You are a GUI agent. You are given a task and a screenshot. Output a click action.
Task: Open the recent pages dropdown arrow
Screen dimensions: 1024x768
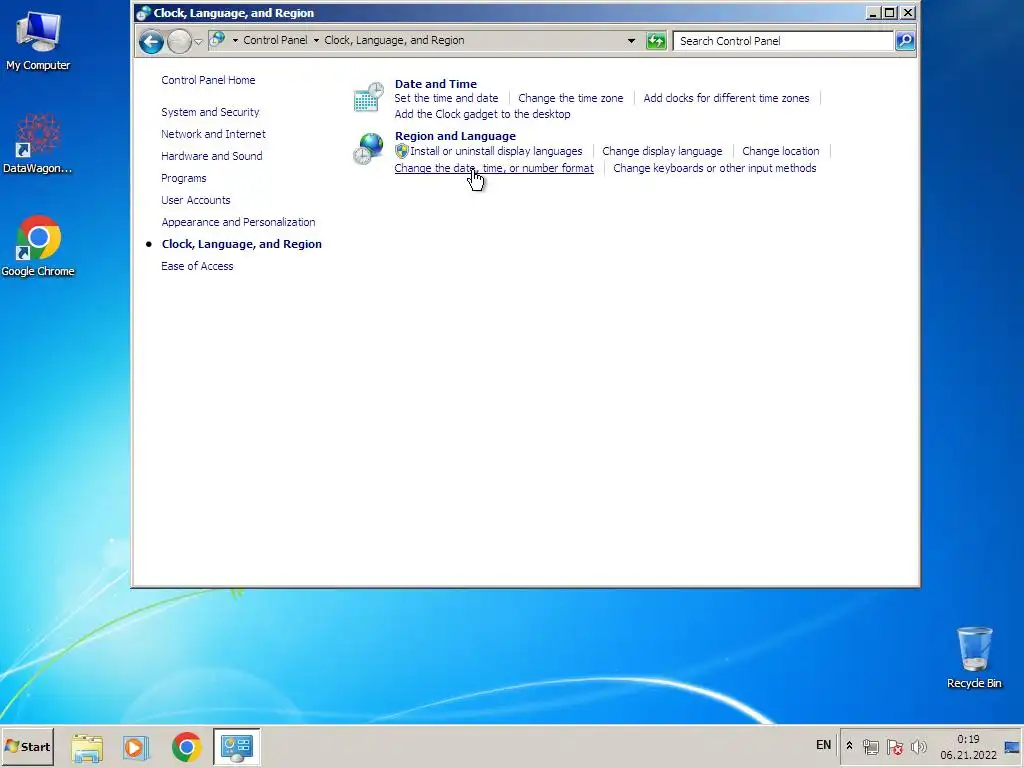click(198, 42)
